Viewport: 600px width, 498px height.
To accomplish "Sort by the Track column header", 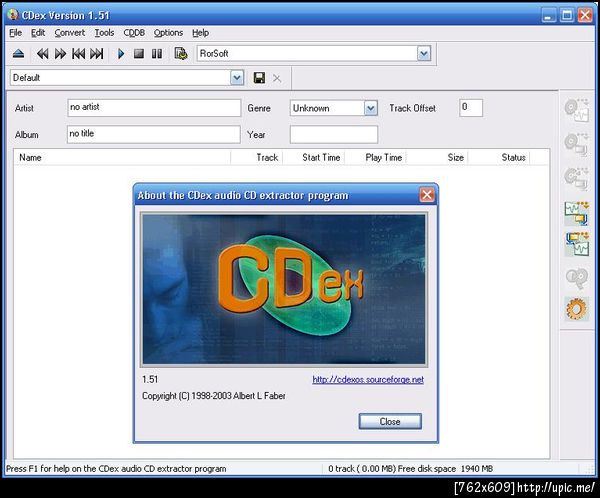I will pyautogui.click(x=257, y=157).
